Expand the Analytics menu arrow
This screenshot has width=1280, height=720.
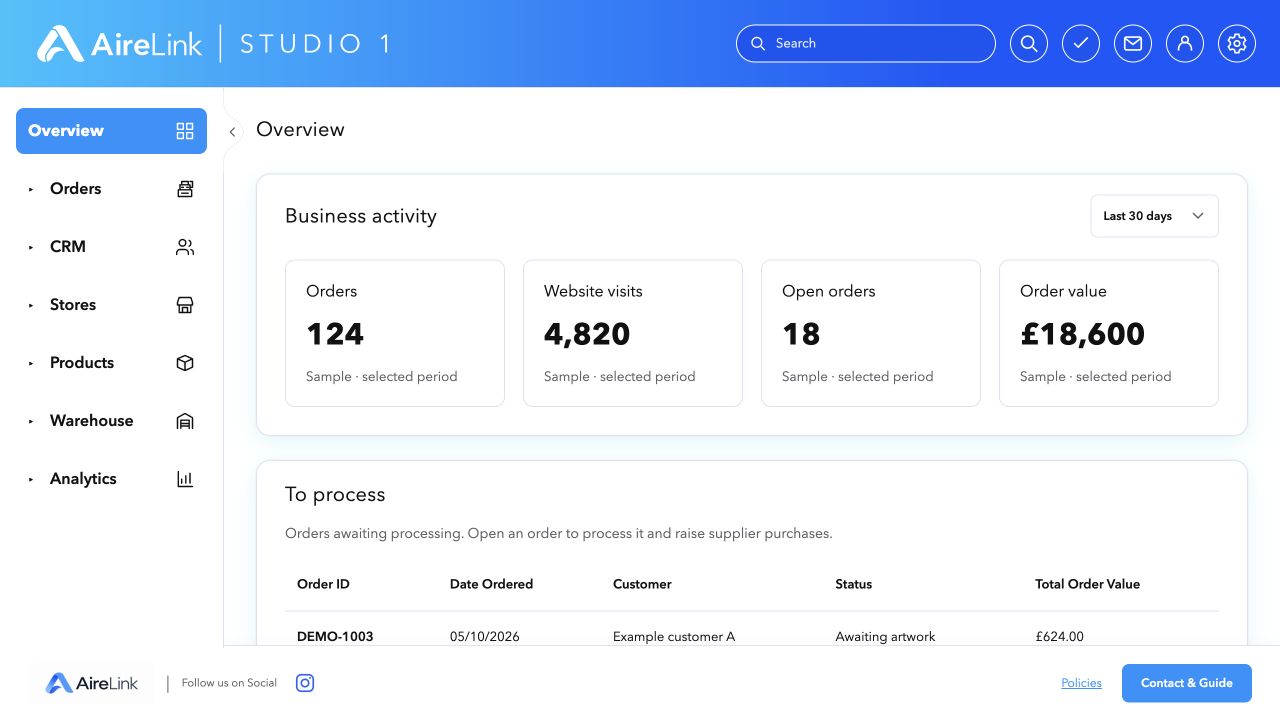[31, 479]
